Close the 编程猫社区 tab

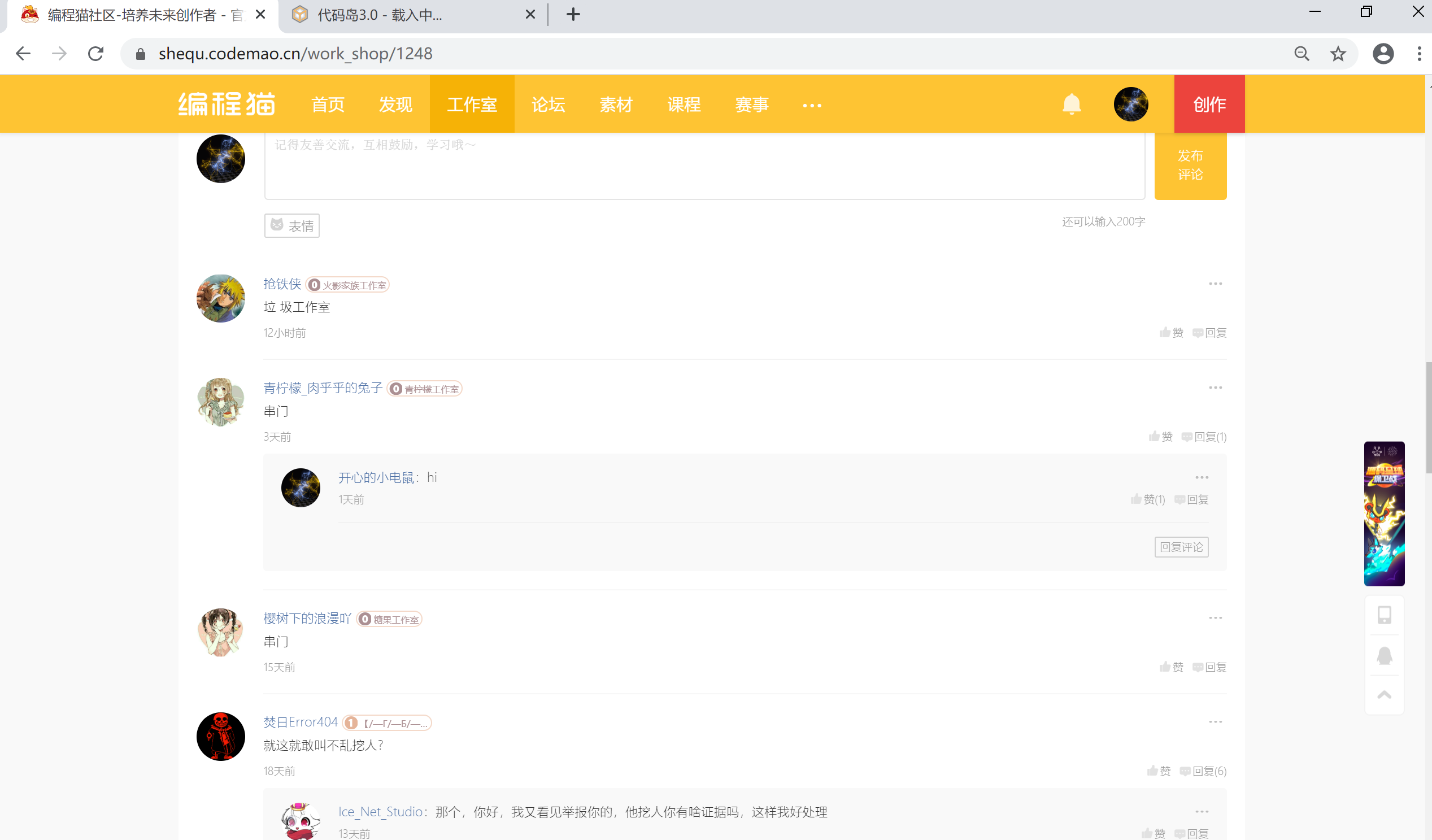click(x=260, y=14)
